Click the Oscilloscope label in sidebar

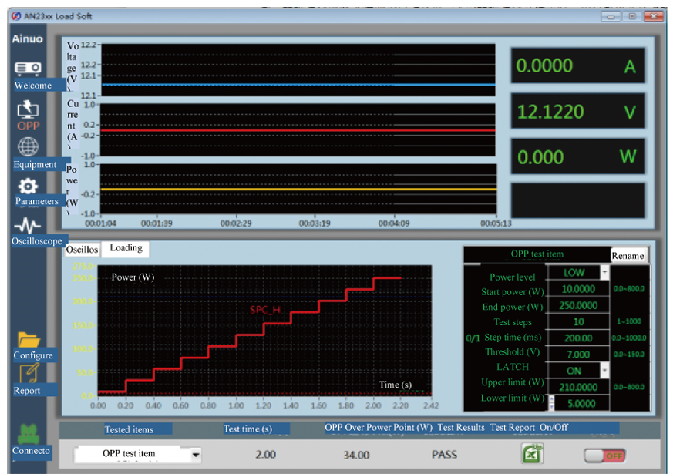37,241
